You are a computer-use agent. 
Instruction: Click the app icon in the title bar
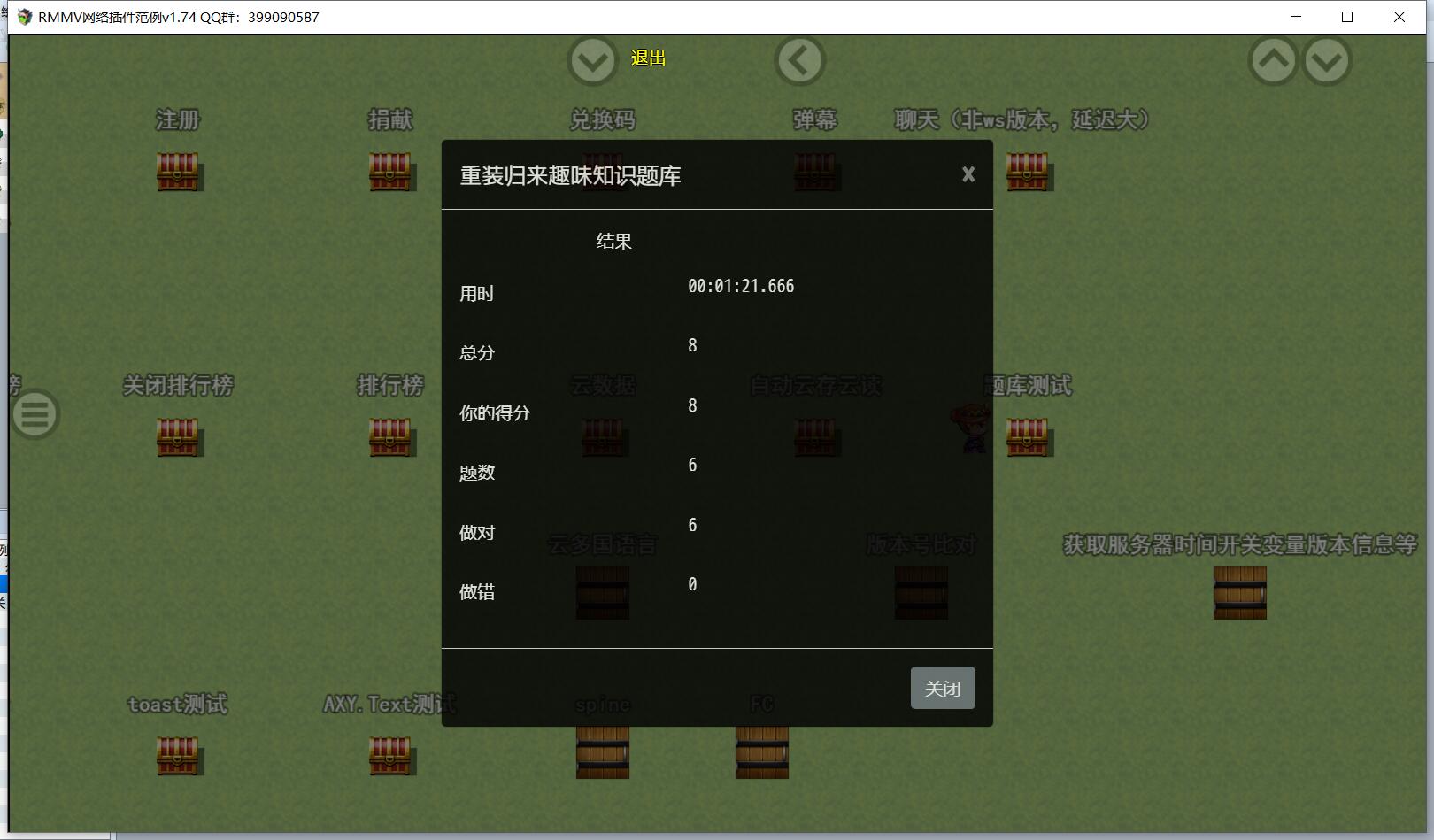click(24, 17)
